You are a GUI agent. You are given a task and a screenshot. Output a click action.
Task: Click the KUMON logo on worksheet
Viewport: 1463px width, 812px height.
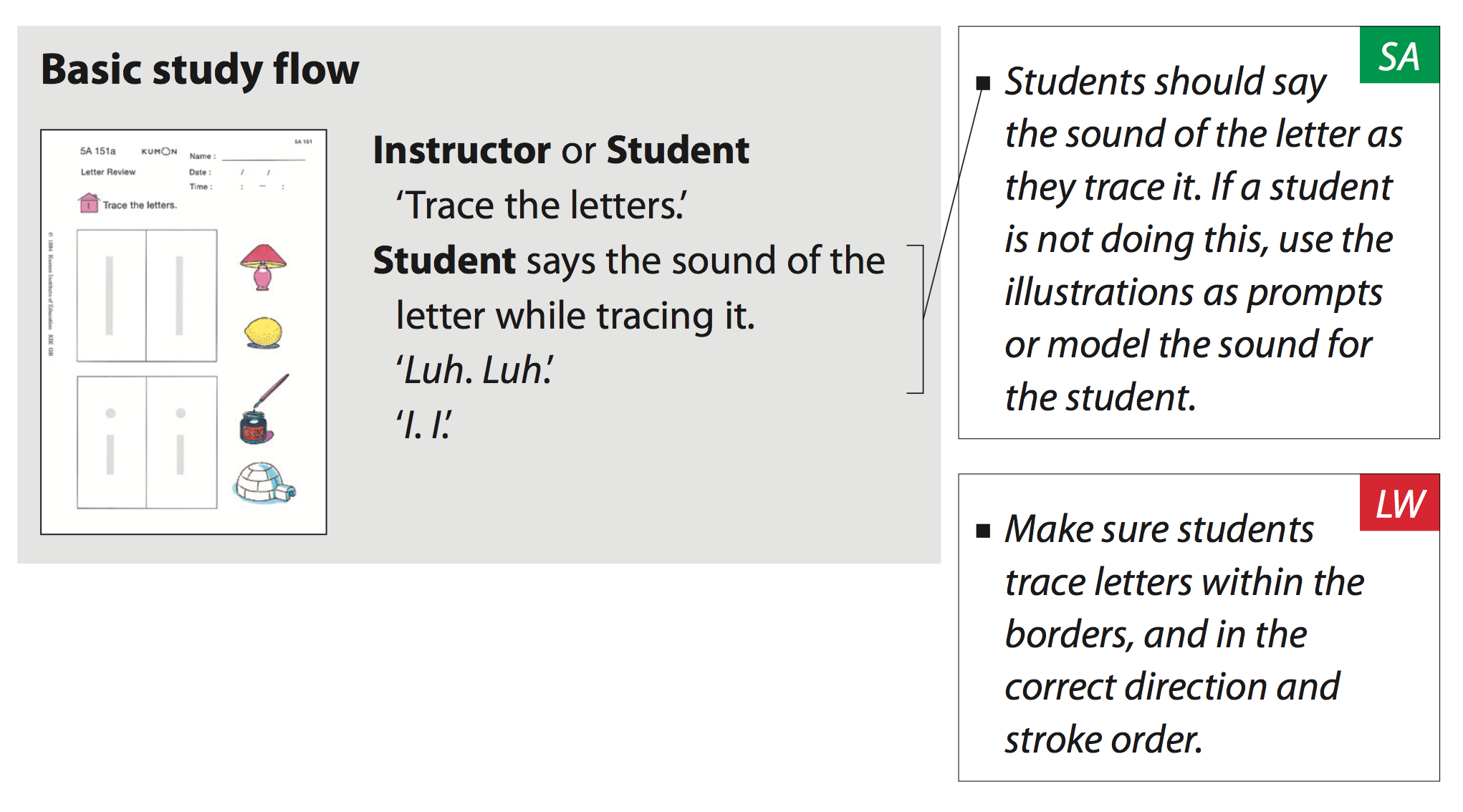159,151
